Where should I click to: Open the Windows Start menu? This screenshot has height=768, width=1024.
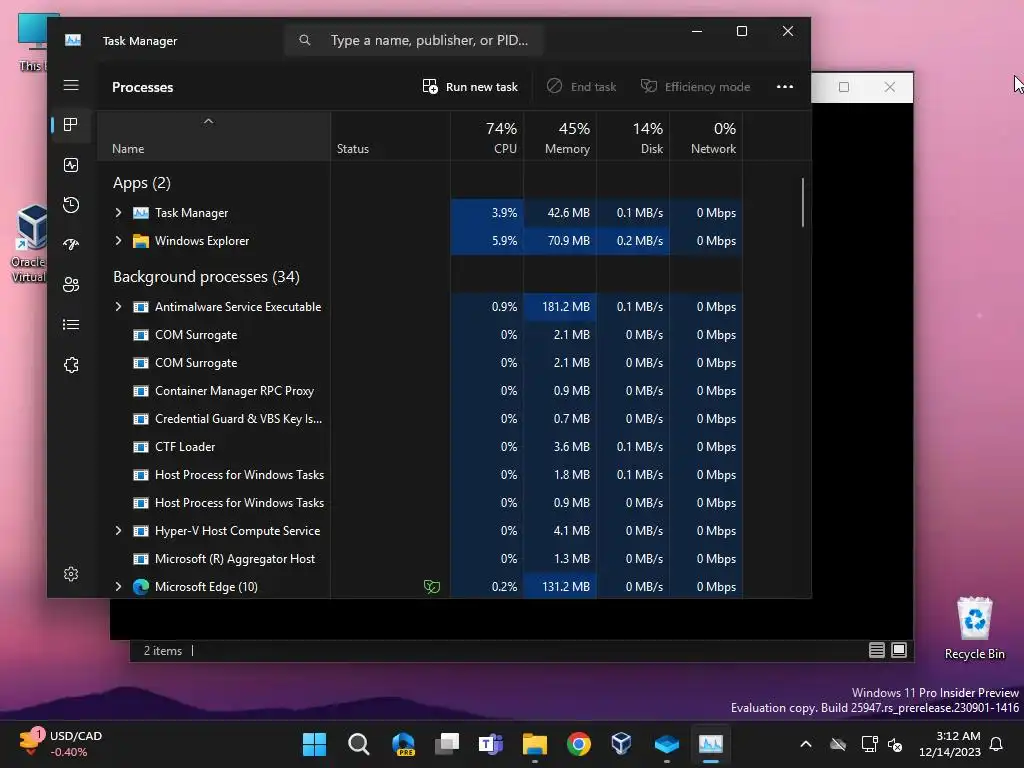click(314, 744)
